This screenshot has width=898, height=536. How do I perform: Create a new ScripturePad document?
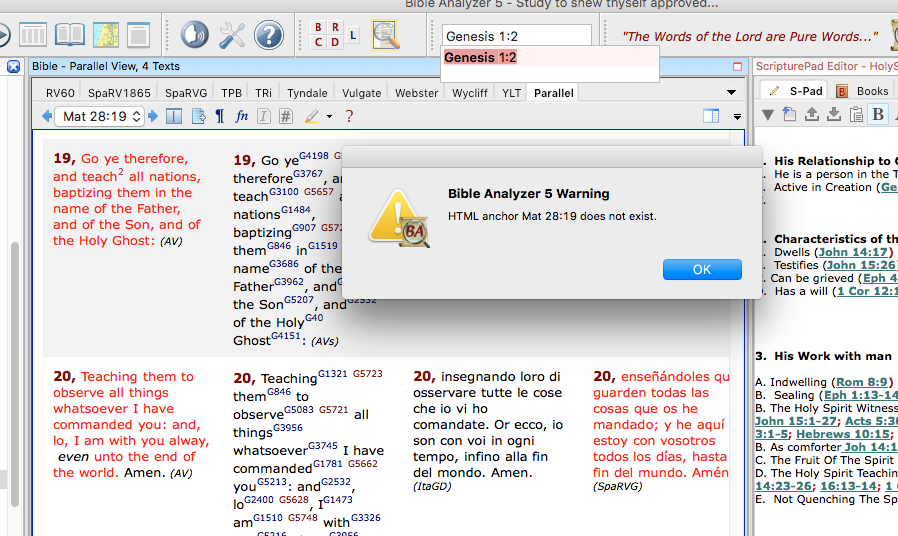tap(789, 115)
